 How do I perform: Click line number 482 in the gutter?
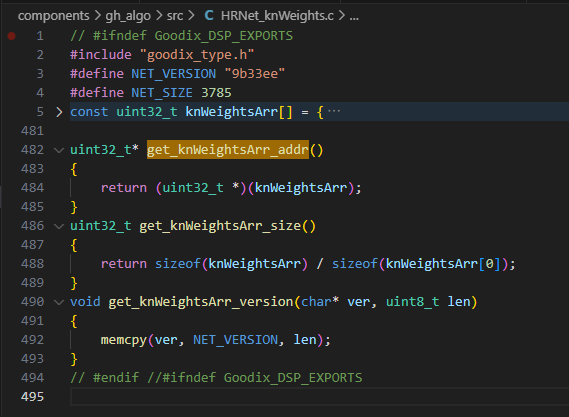tap(32, 150)
